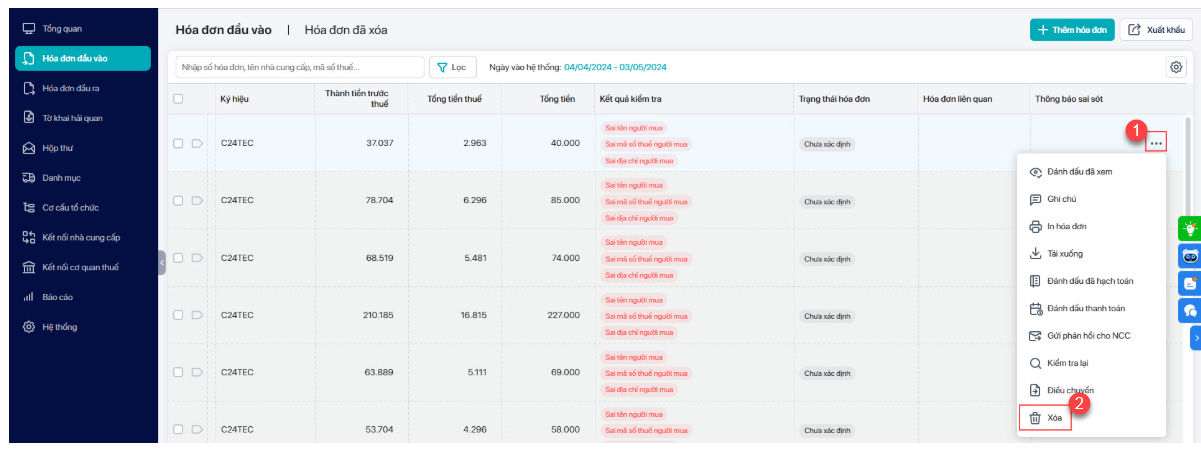This screenshot has width=1201, height=451.
Task: Expand the right side panel arrow
Action: pyautogui.click(x=1195, y=339)
